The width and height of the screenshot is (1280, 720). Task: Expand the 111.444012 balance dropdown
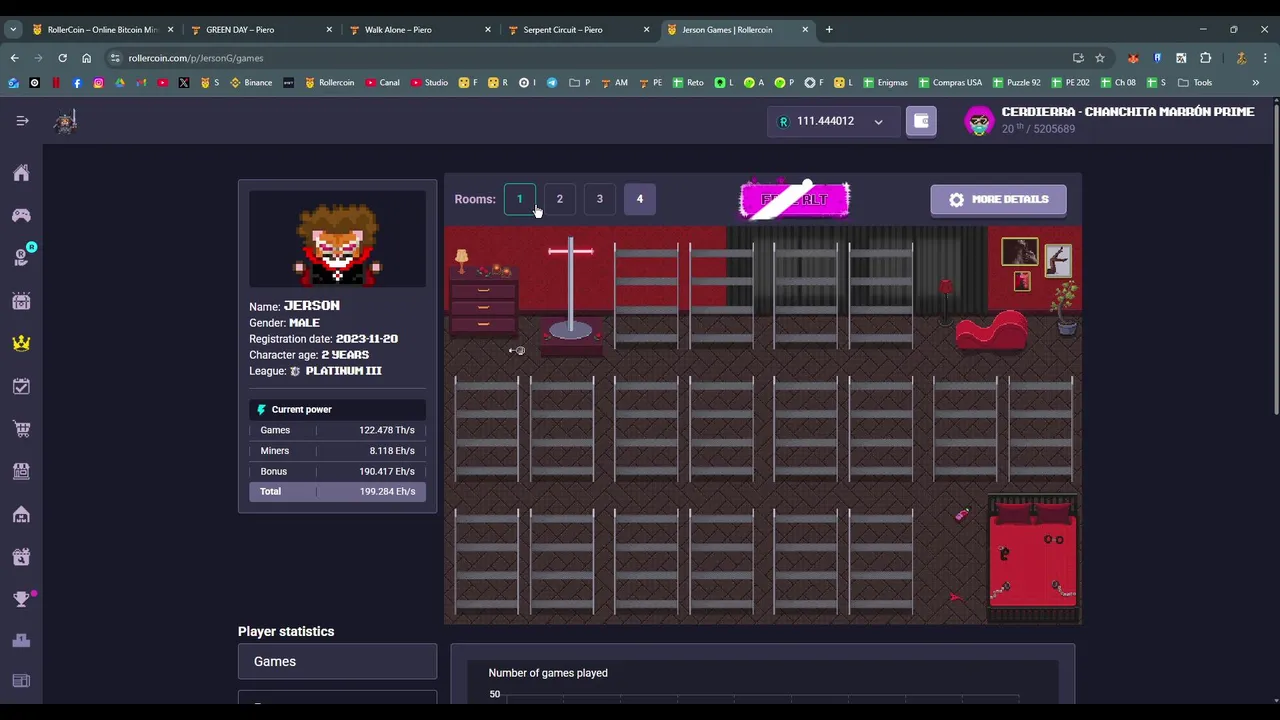tap(878, 122)
